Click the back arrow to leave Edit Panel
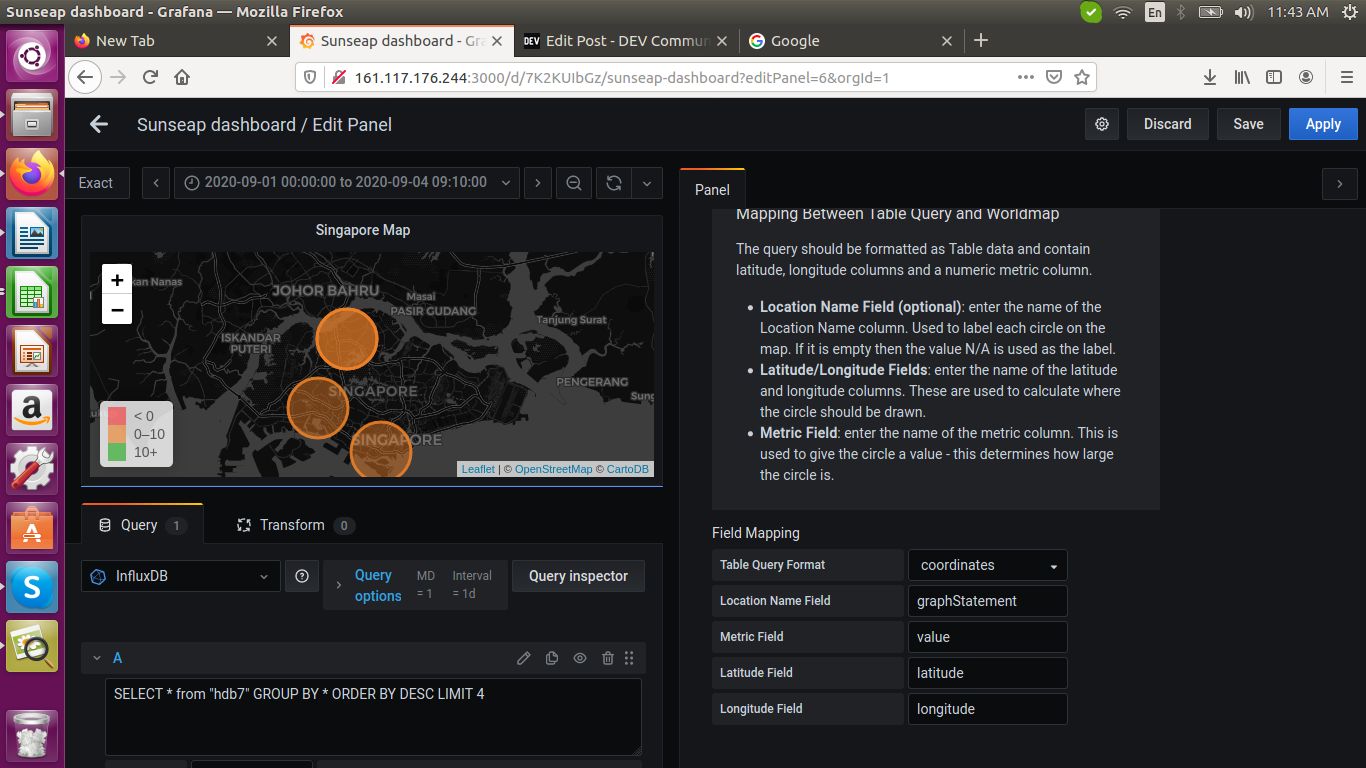Image resolution: width=1366 pixels, height=768 pixels. click(98, 124)
